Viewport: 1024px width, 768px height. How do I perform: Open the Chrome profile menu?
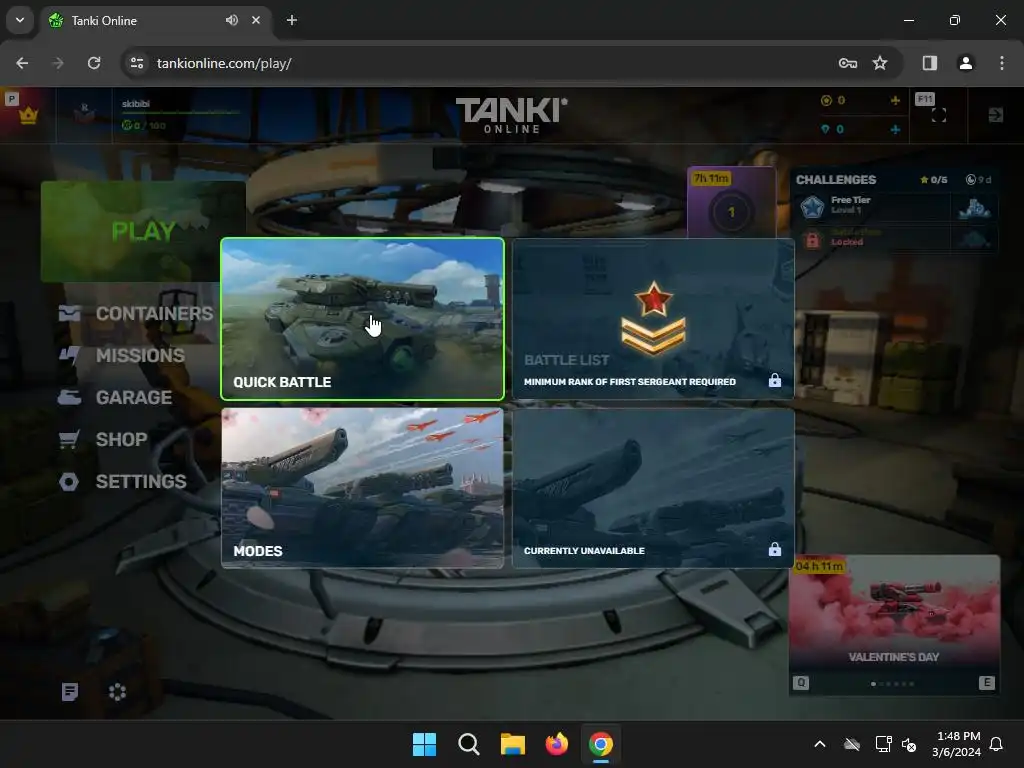(965, 63)
